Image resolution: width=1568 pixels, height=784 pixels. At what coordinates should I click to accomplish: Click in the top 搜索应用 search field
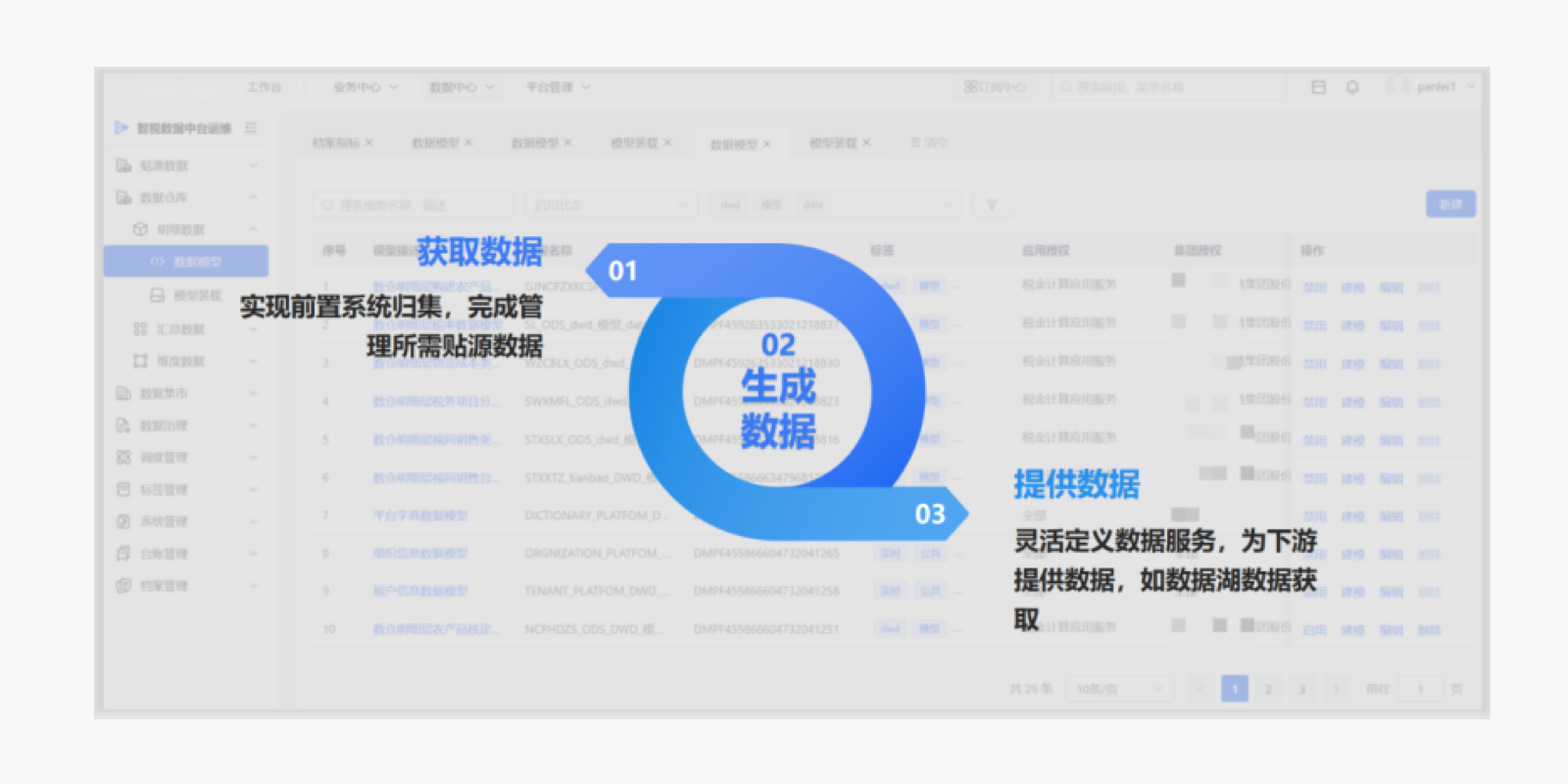click(1167, 87)
